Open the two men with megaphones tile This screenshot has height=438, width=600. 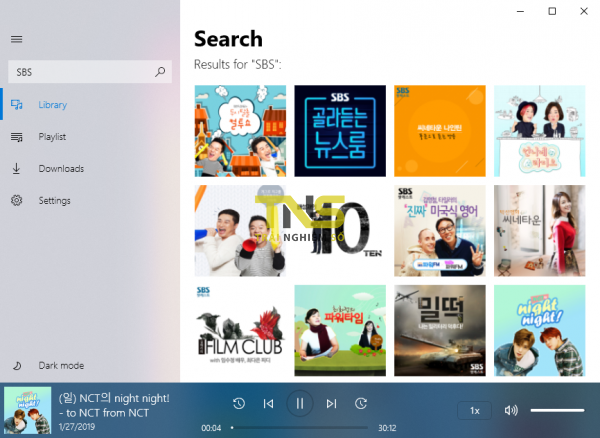click(x=240, y=231)
